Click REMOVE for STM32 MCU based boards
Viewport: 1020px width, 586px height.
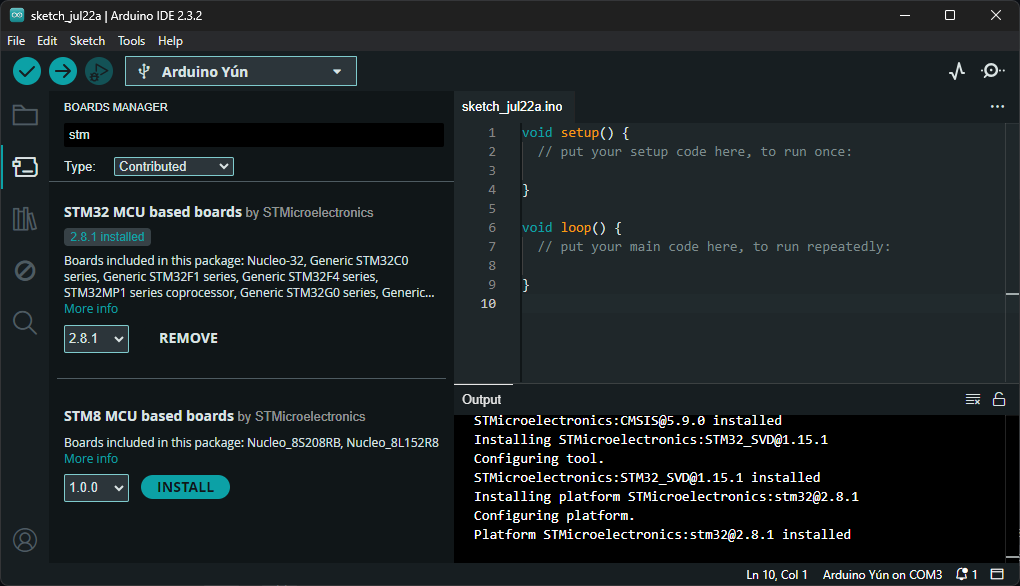[x=188, y=339]
